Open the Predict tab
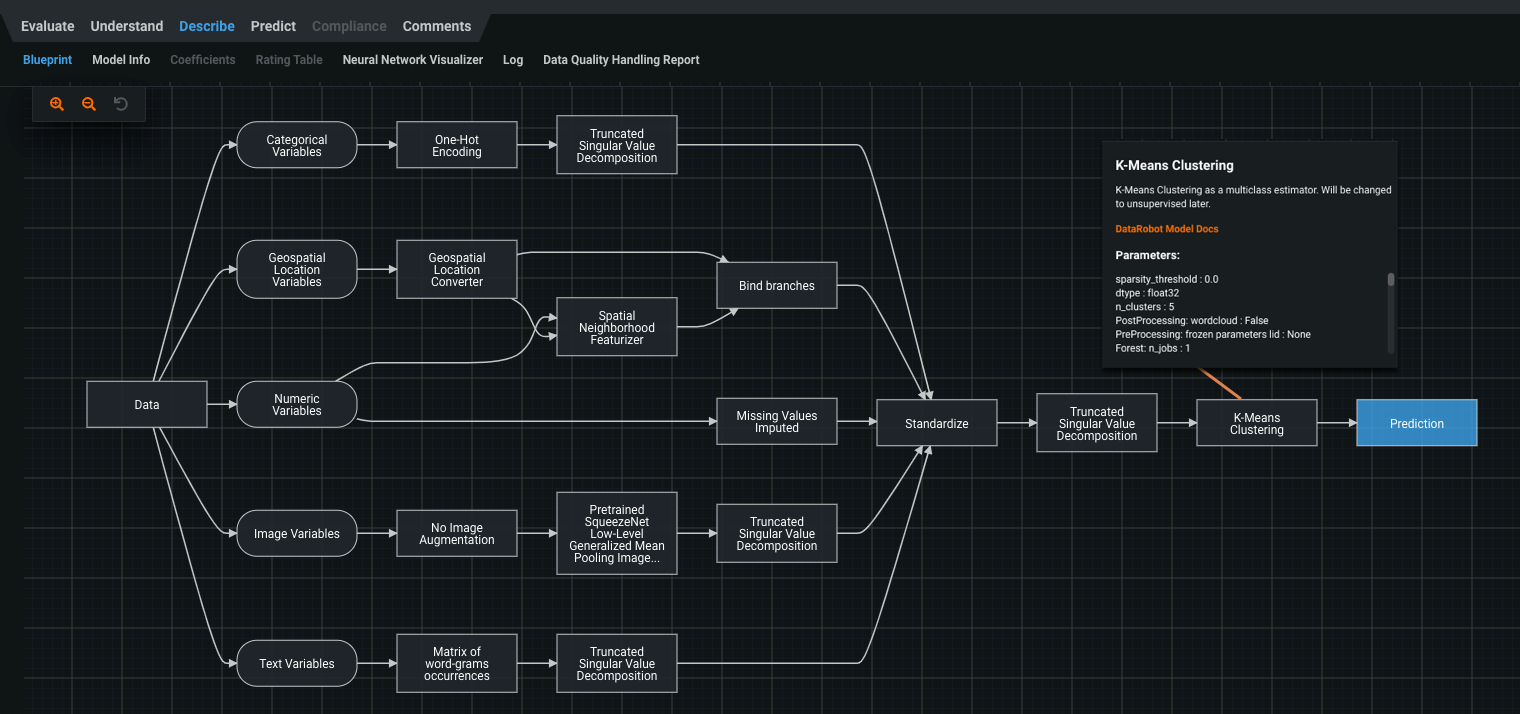The image size is (1520, 714). point(273,26)
